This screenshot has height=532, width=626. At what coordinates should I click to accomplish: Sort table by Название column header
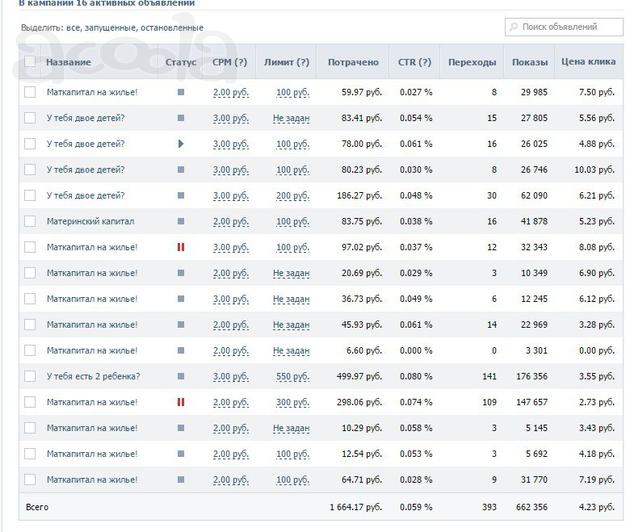tap(69, 62)
